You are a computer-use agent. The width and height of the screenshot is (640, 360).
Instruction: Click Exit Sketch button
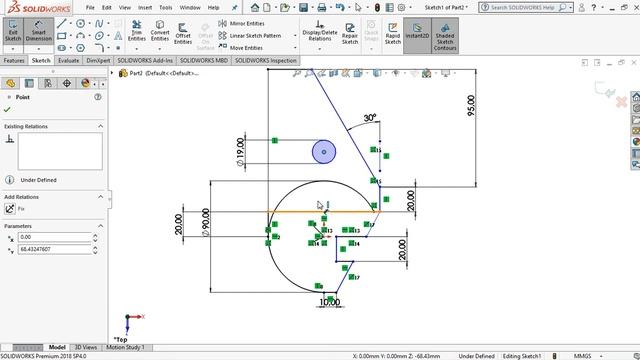pos(13,31)
